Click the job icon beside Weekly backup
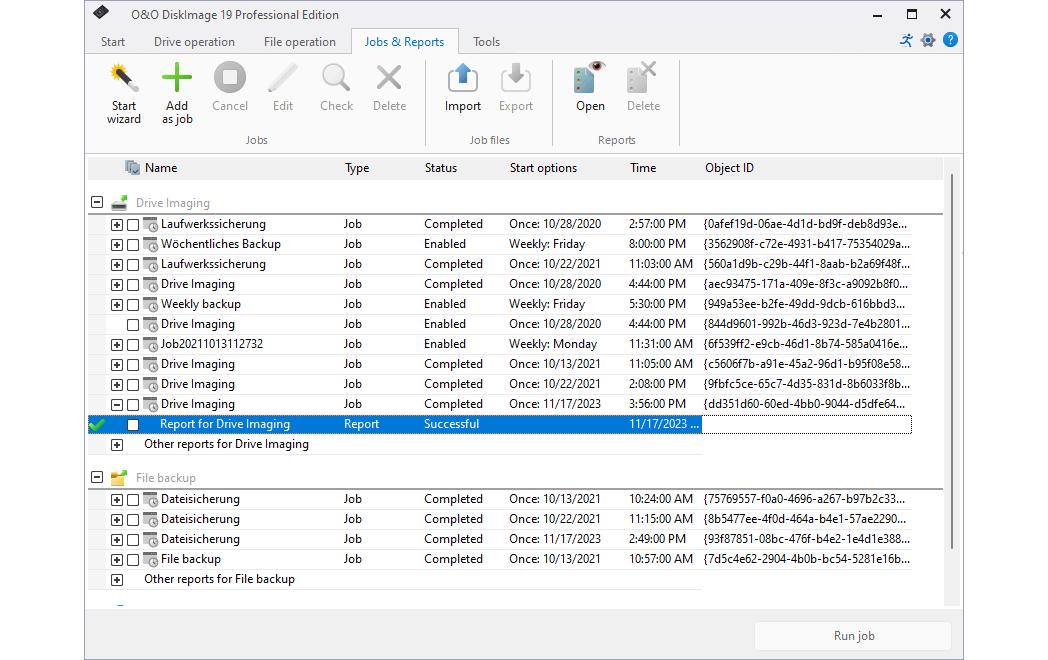The width and height of the screenshot is (1048, 660). point(150,304)
